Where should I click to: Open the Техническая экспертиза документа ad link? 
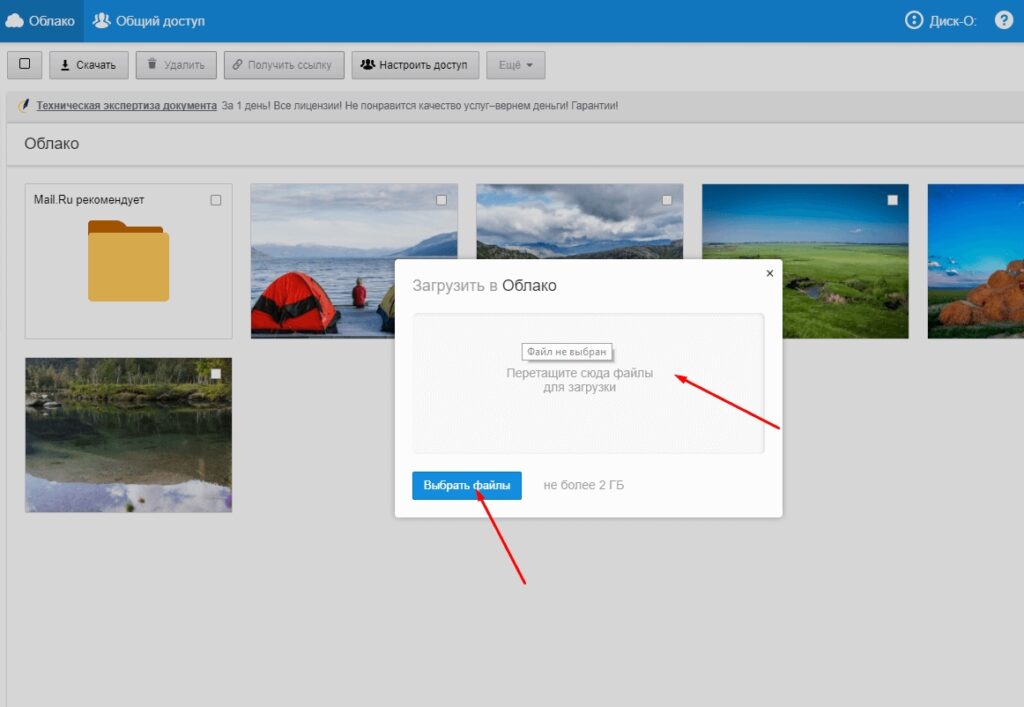(x=126, y=105)
